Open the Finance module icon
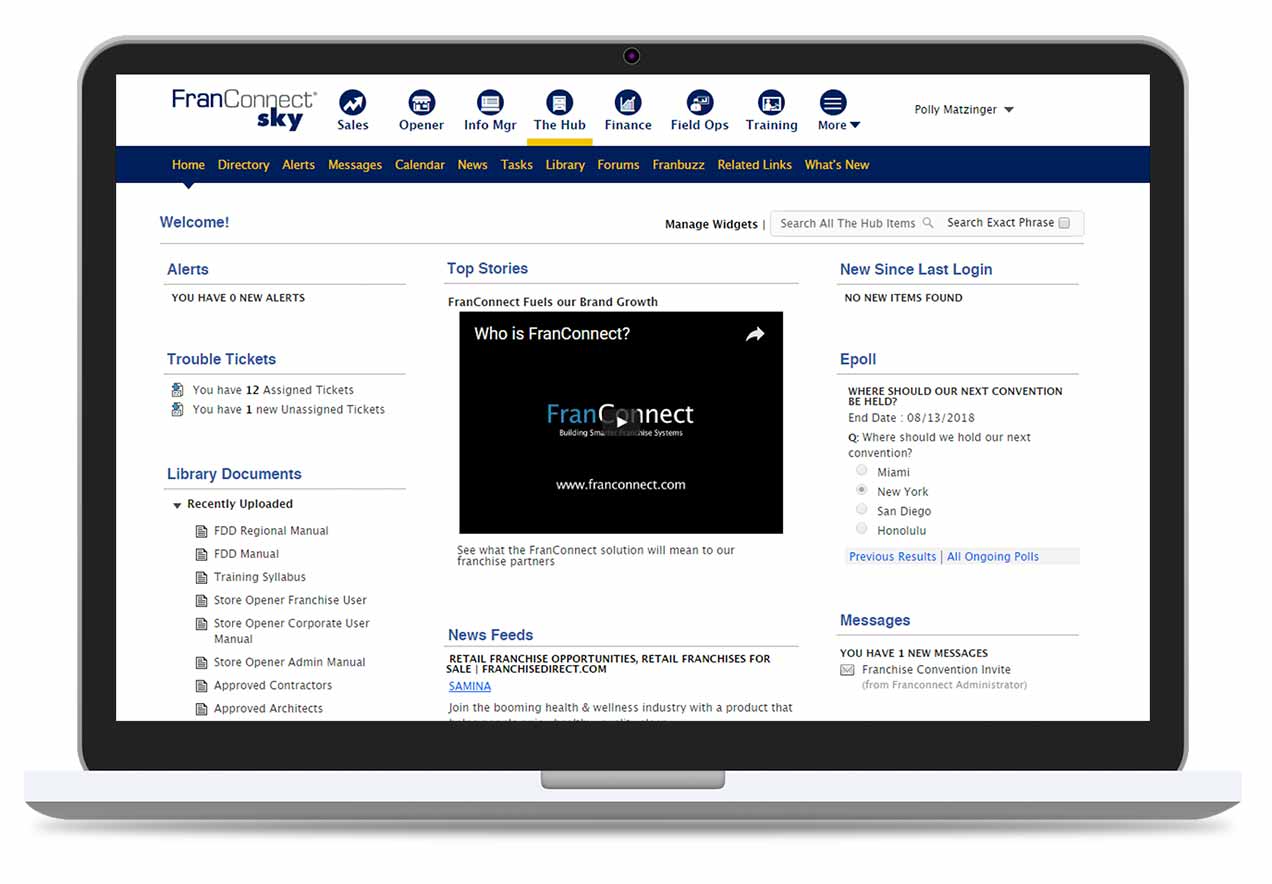1272x884 pixels. (x=628, y=102)
